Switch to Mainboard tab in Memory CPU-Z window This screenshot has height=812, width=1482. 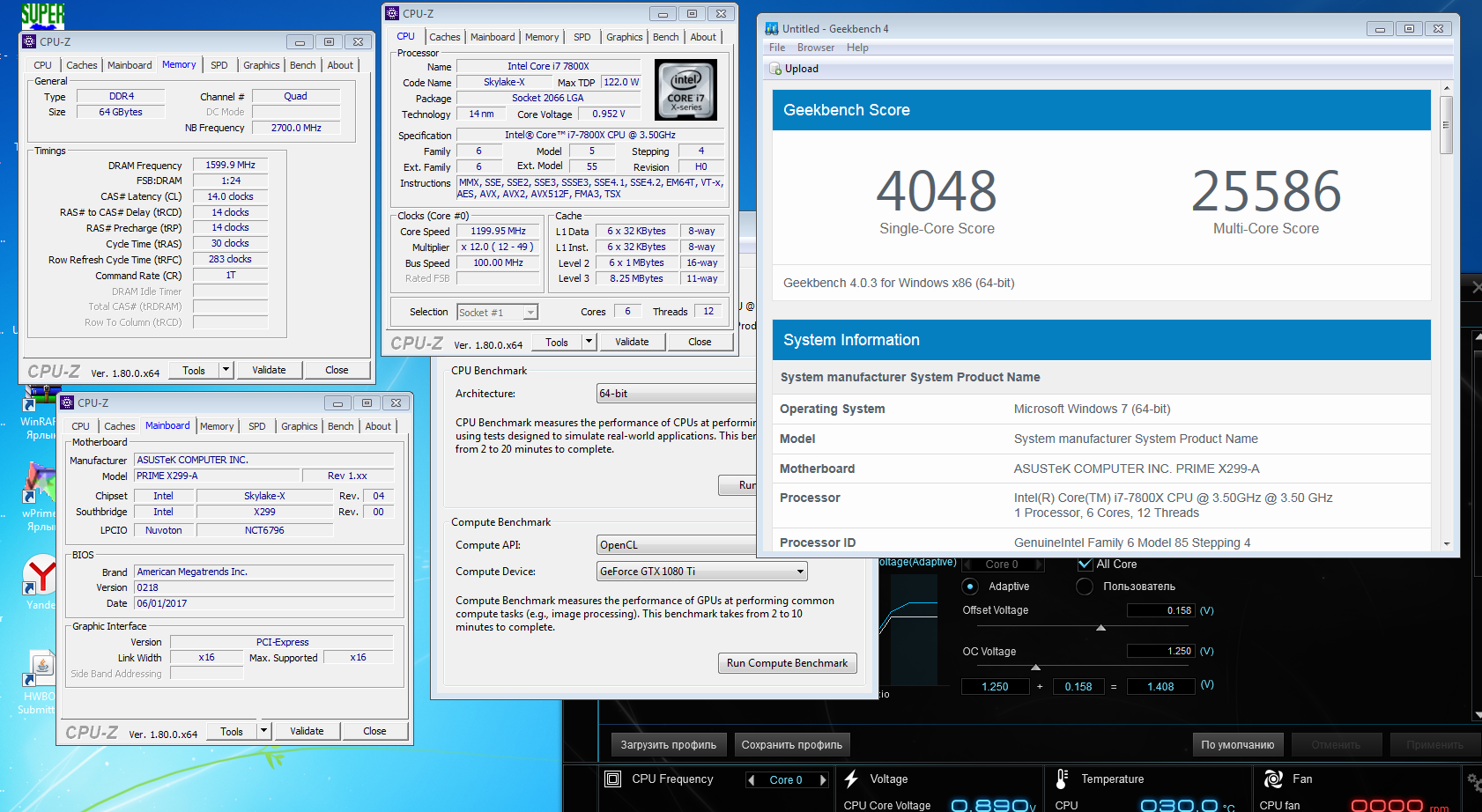pyautogui.click(x=130, y=65)
